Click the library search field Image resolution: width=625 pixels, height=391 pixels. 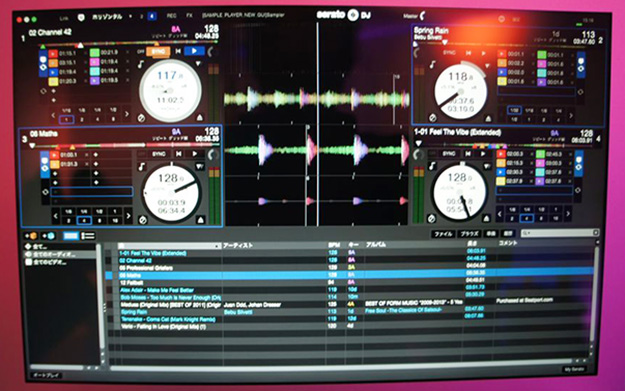(560, 233)
